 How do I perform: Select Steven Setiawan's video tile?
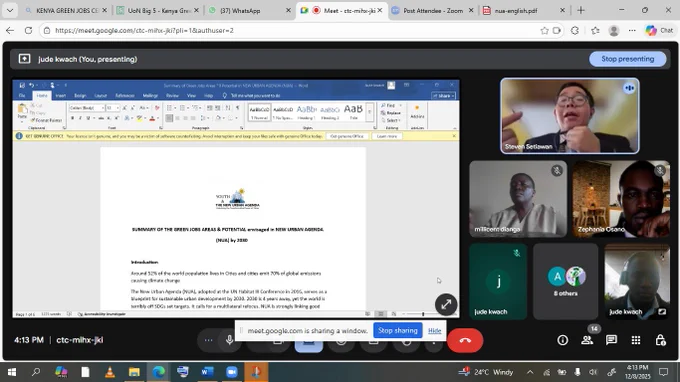(569, 116)
